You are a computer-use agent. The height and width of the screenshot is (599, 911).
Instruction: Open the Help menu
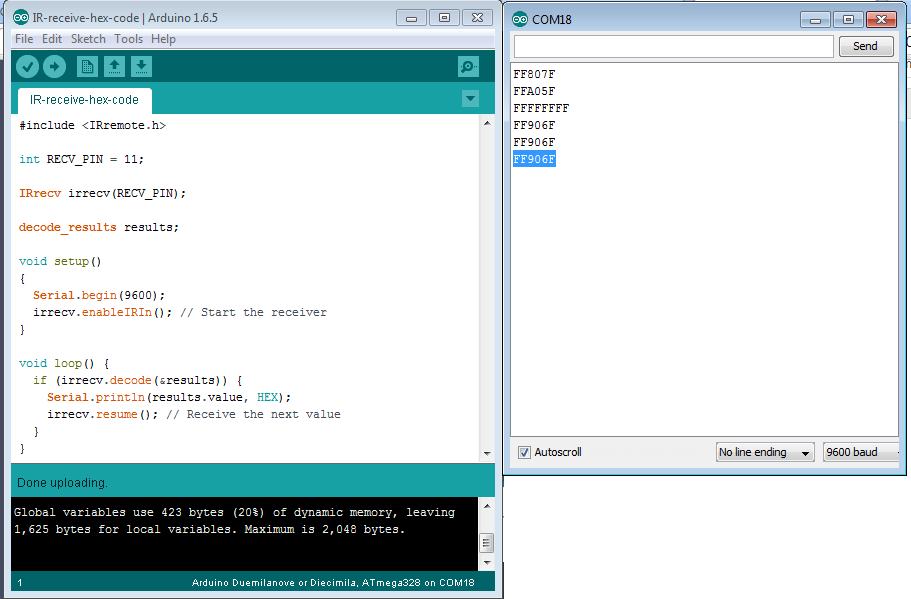(x=163, y=39)
